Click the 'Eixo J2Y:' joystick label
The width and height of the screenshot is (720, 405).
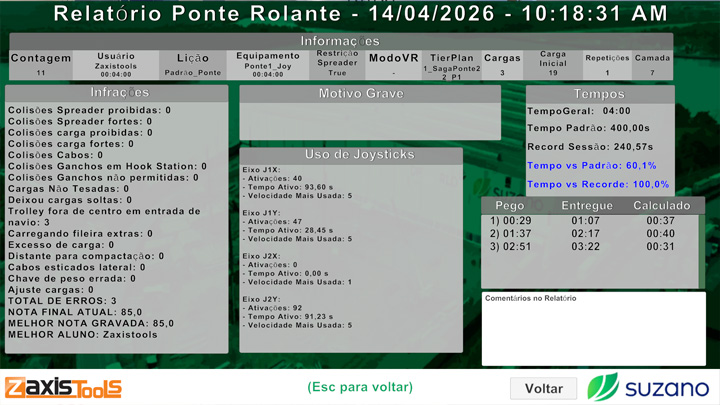[261, 299]
